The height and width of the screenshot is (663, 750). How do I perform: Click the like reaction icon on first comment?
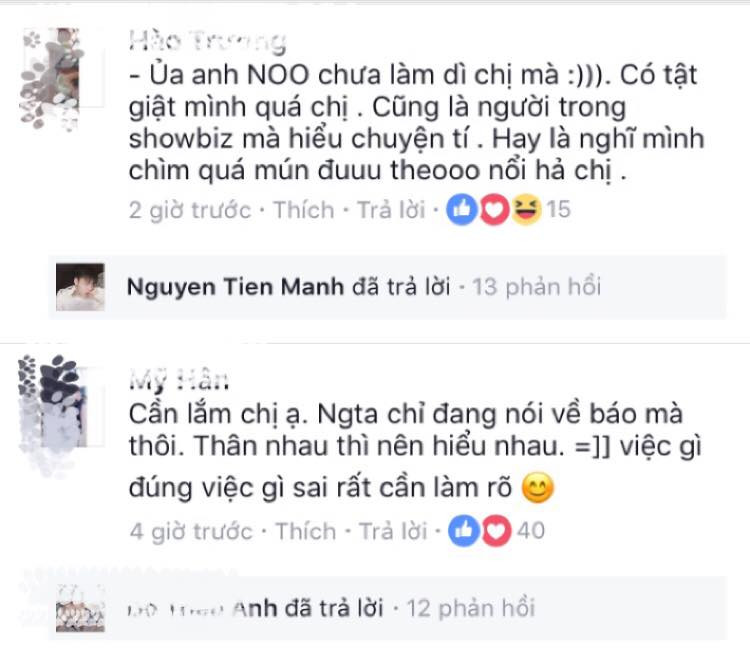[x=462, y=210]
